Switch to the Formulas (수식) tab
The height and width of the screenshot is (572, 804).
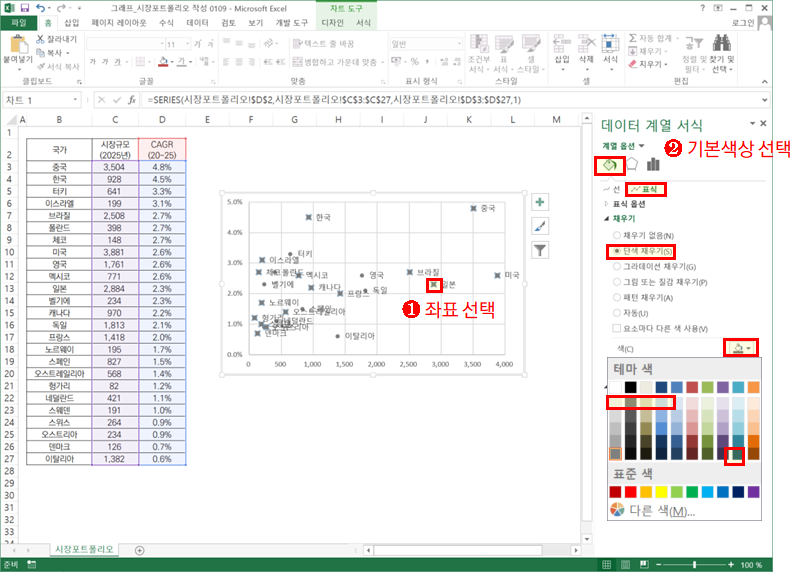click(x=166, y=23)
